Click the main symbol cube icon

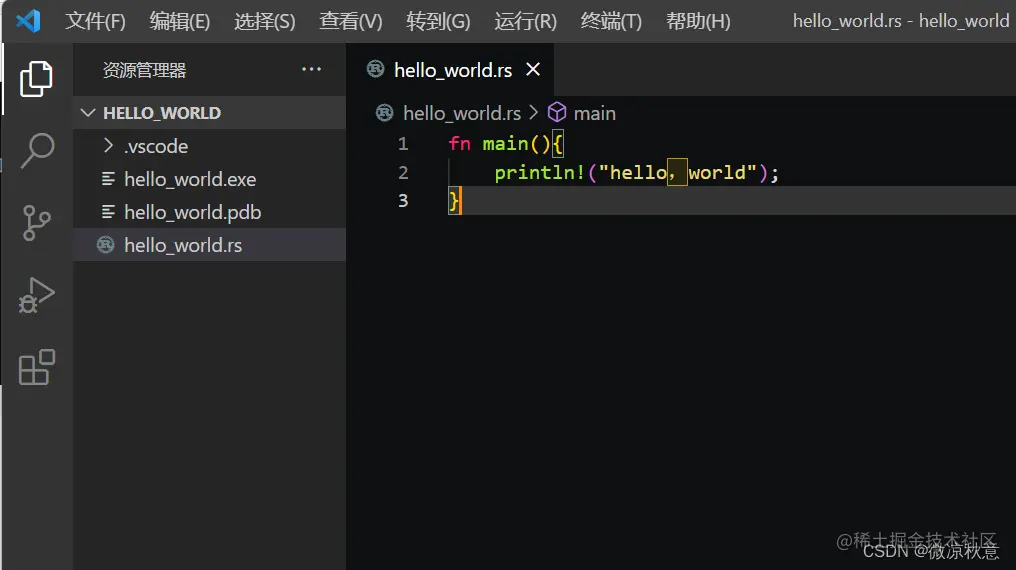(x=557, y=113)
